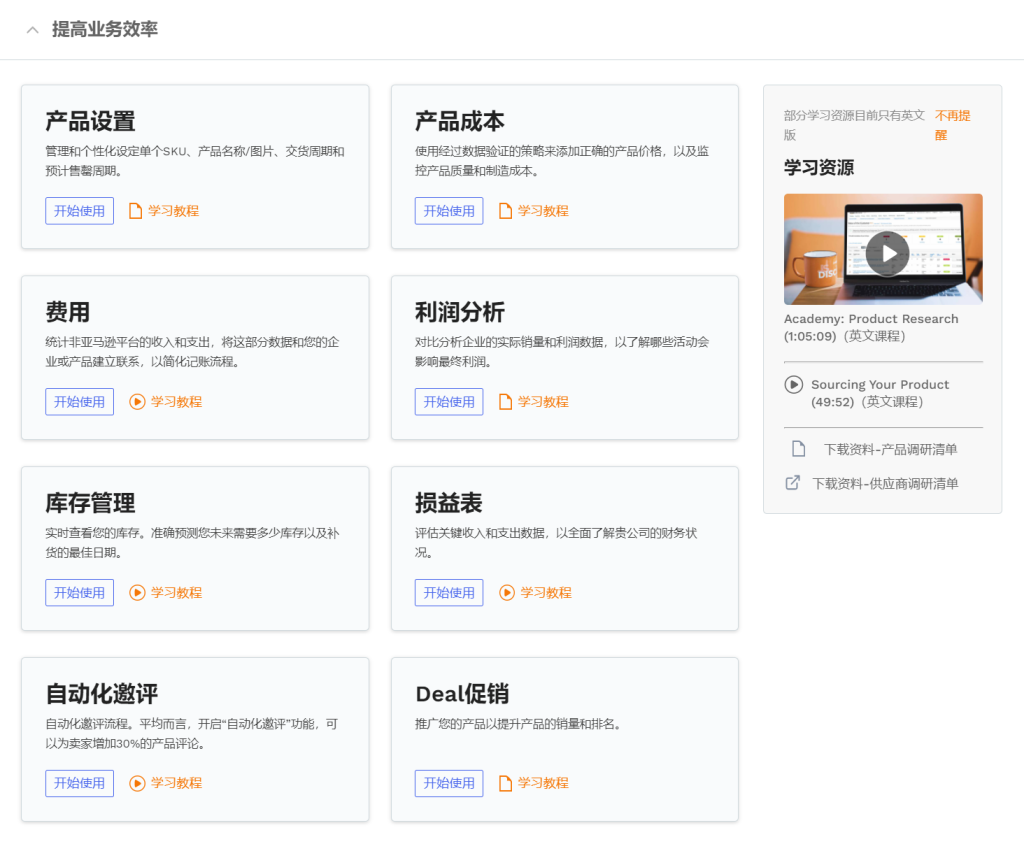This screenshot has height=844, width=1024.
Task: Open document icon tutorial for 产品设置
Action: point(135,210)
